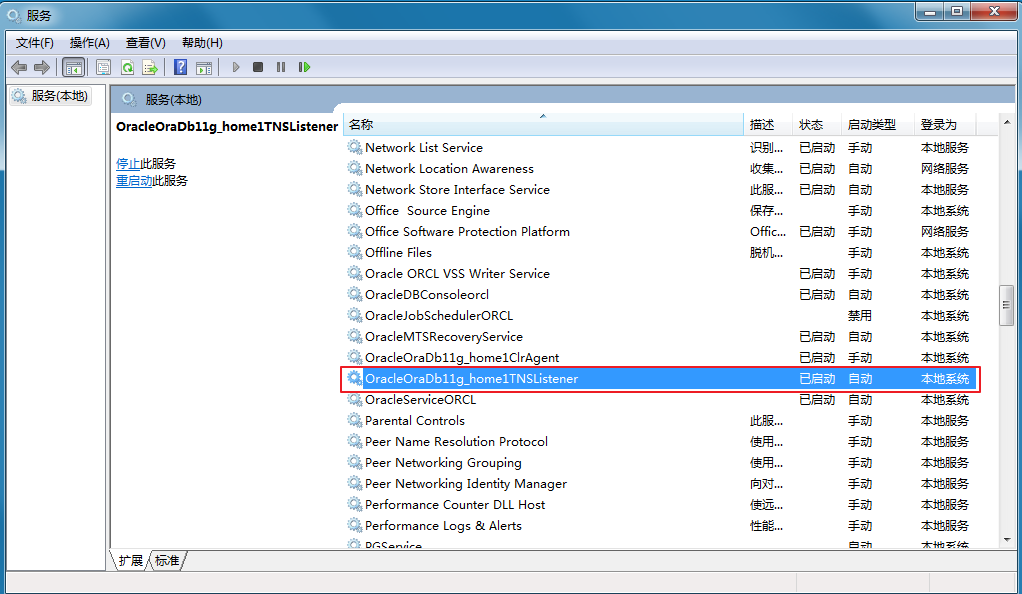The width and height of the screenshot is (1022, 594).
Task: Click the gear icon of Office Source Engine
Action: 355,211
